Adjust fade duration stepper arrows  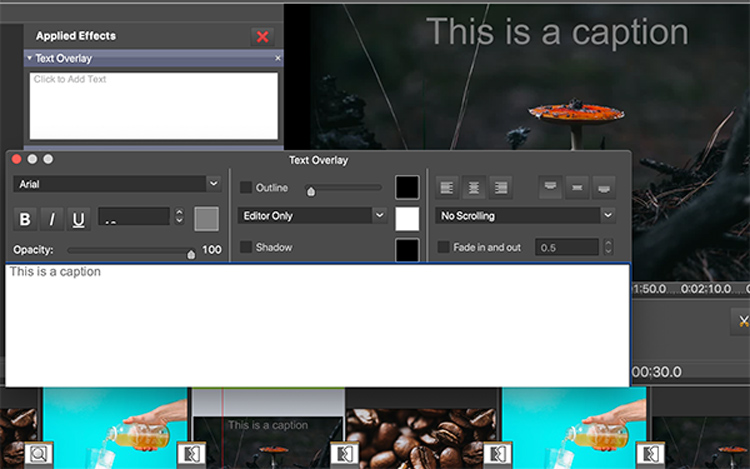pos(608,247)
